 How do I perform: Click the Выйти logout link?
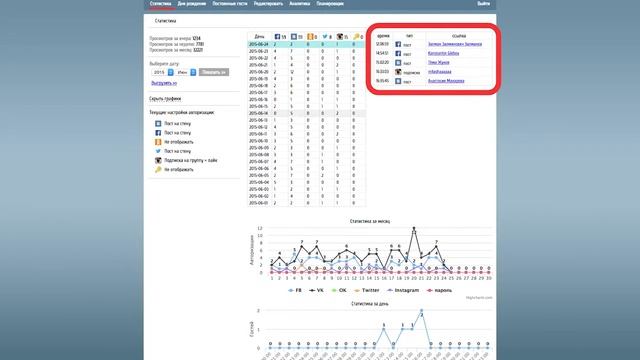click(483, 4)
